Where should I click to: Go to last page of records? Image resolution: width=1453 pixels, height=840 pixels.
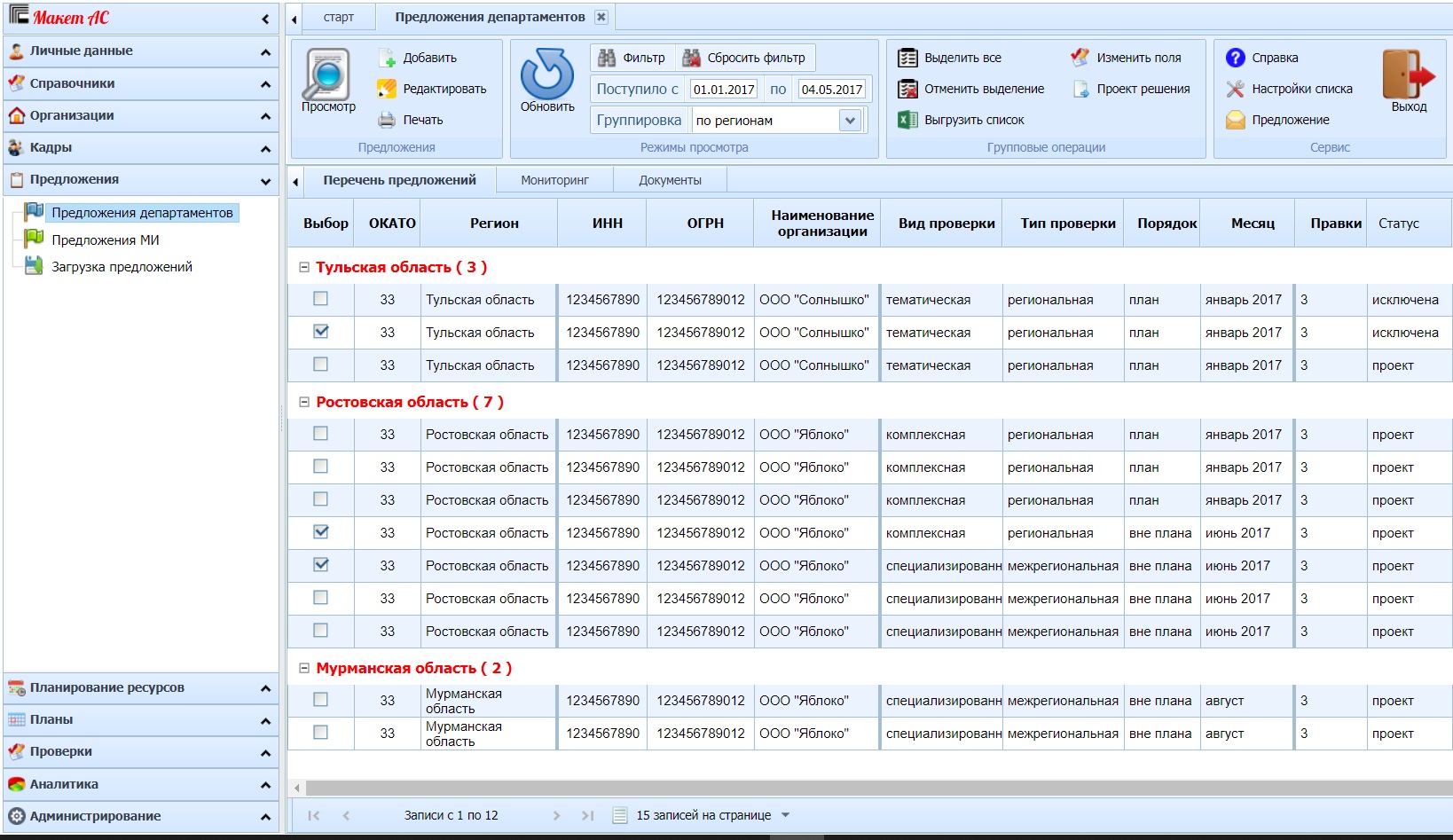(x=587, y=815)
